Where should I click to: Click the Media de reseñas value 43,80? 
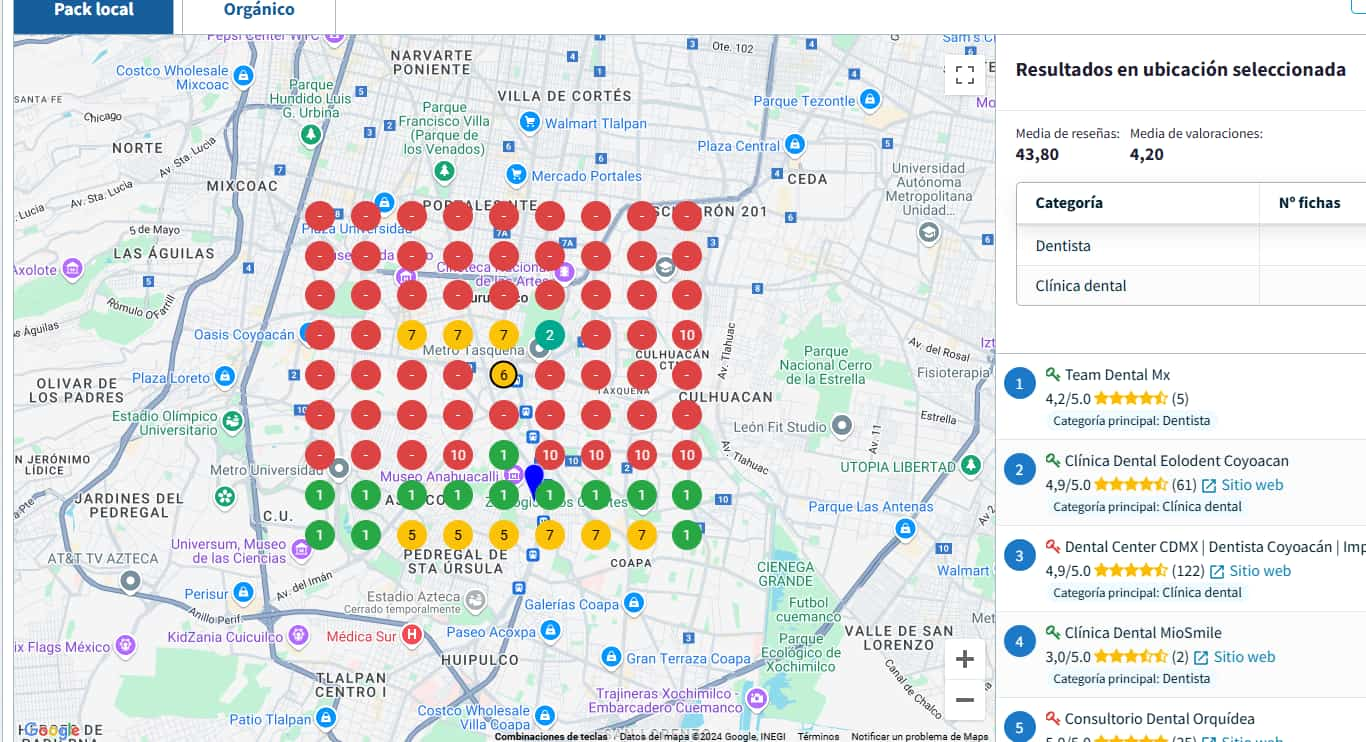[x=1037, y=154]
